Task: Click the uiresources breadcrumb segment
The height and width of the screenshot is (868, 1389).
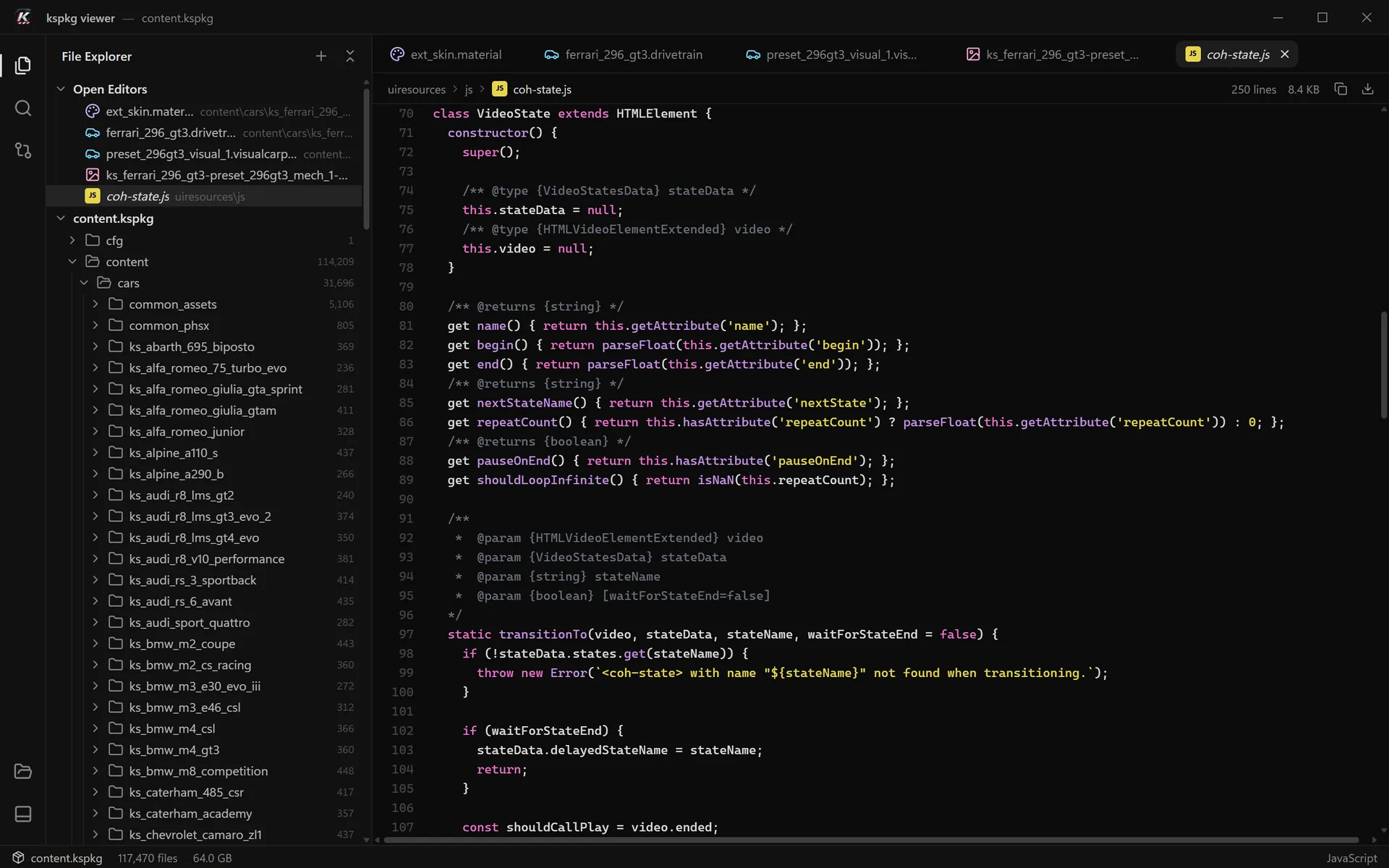Action: pyautogui.click(x=417, y=90)
